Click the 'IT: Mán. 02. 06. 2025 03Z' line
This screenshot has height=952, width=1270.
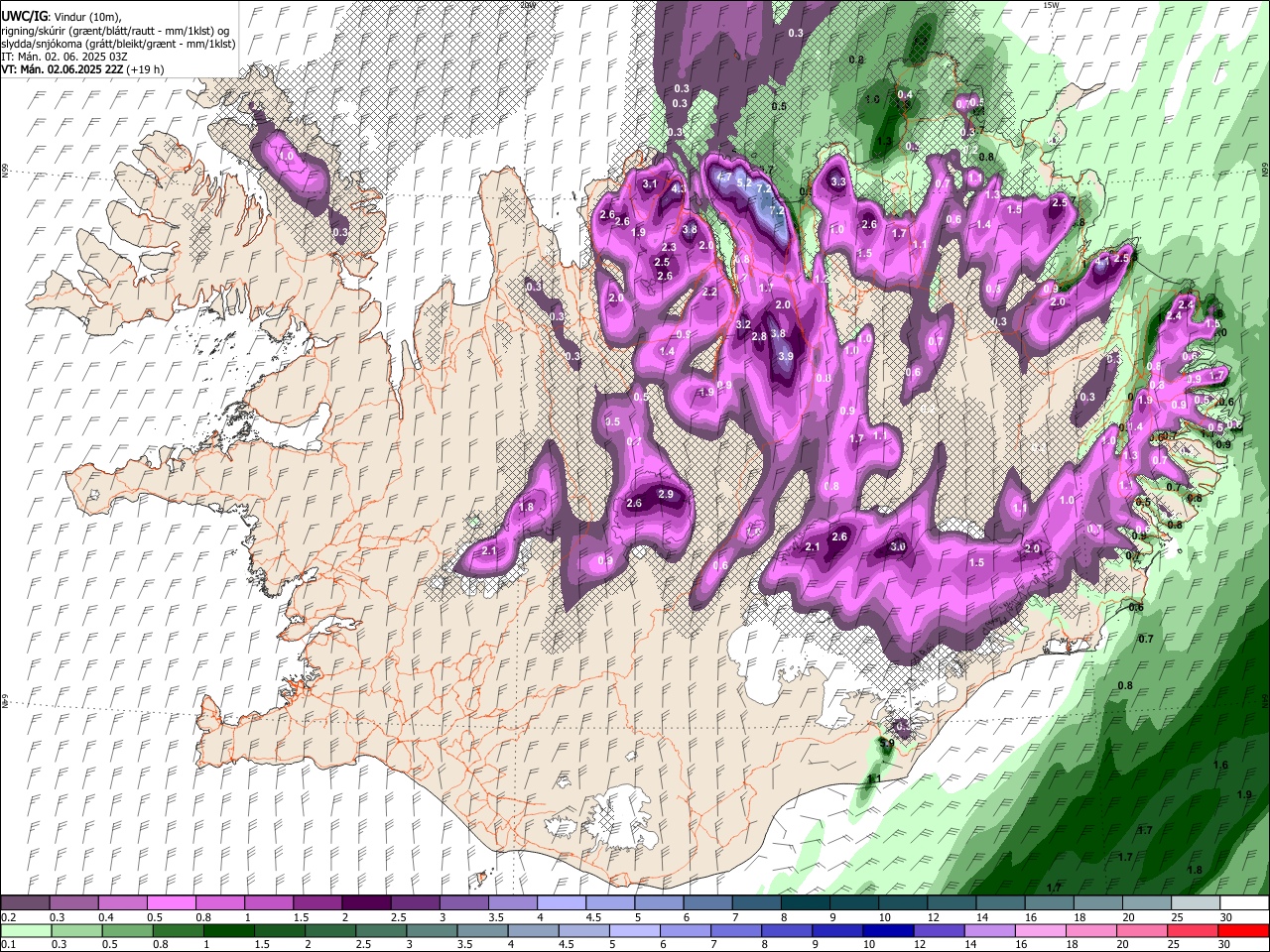(62, 57)
